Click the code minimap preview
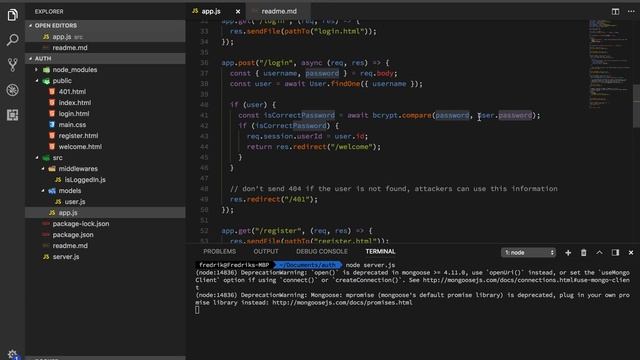This screenshot has width=640, height=360. (x=609, y=63)
